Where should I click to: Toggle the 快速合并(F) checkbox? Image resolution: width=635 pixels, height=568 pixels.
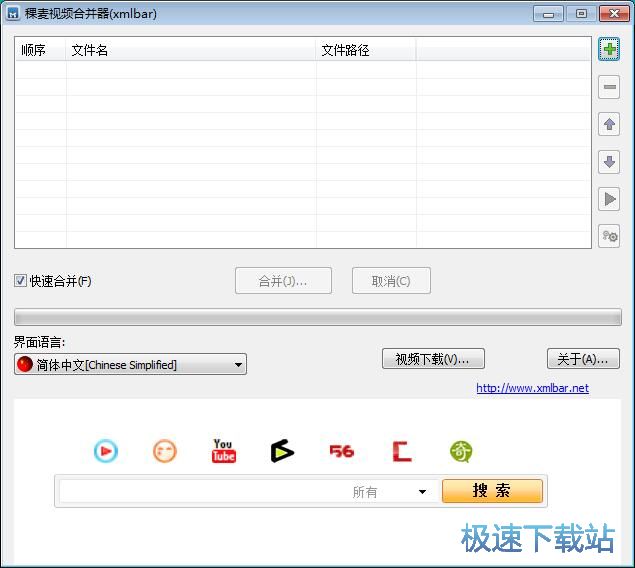click(x=20, y=281)
